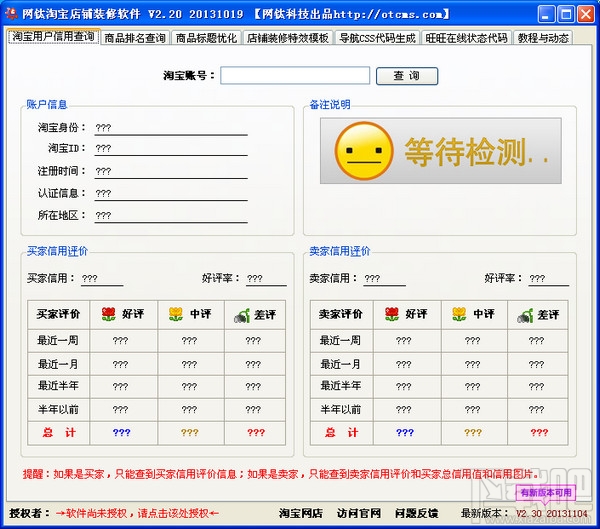600x529 pixels.
Task: Click the app icon in title bar
Action: point(11,14)
